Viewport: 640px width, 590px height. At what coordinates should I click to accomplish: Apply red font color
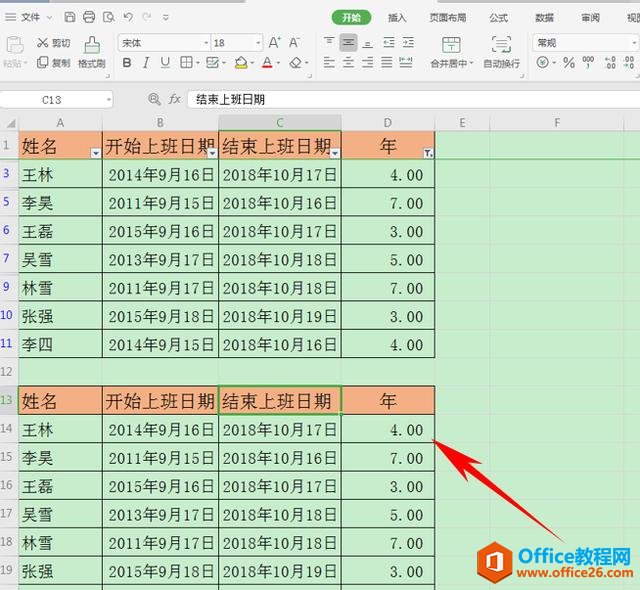pos(267,63)
